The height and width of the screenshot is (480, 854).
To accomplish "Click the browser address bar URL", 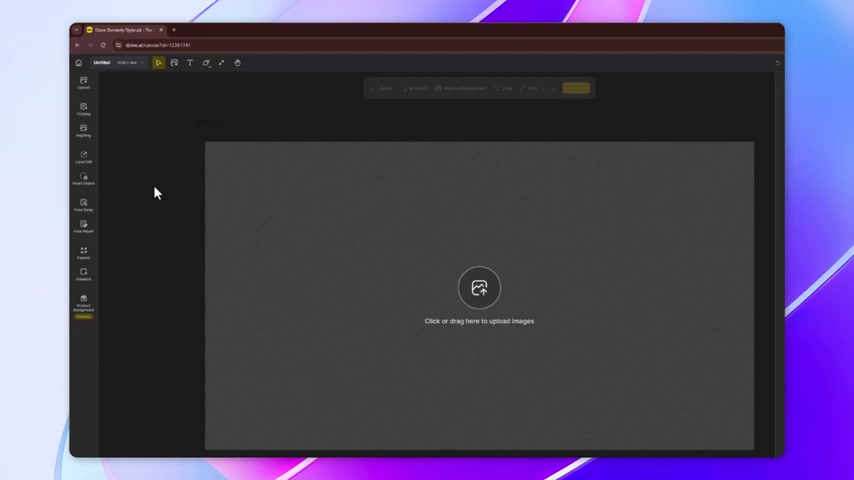I will pos(158,45).
